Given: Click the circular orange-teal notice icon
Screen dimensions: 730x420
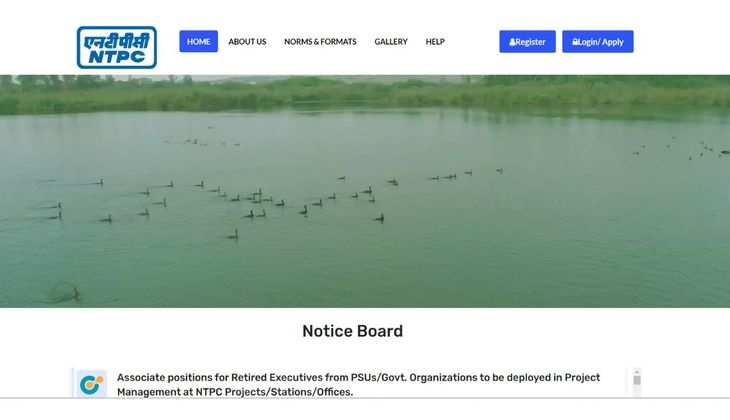Looking at the screenshot, I should (x=91, y=385).
